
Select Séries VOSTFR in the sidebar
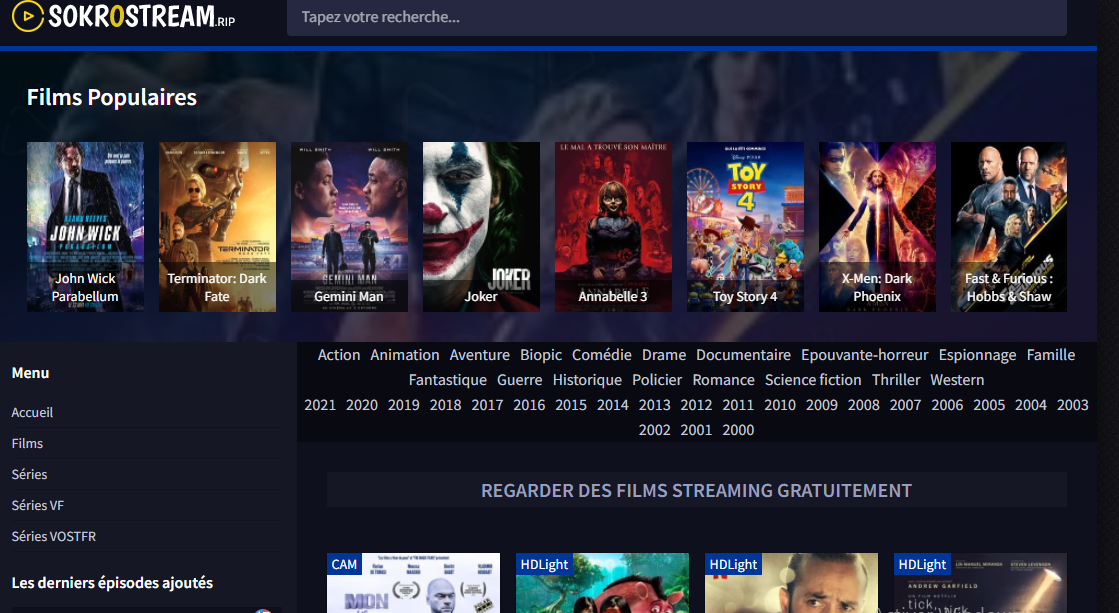(x=53, y=536)
